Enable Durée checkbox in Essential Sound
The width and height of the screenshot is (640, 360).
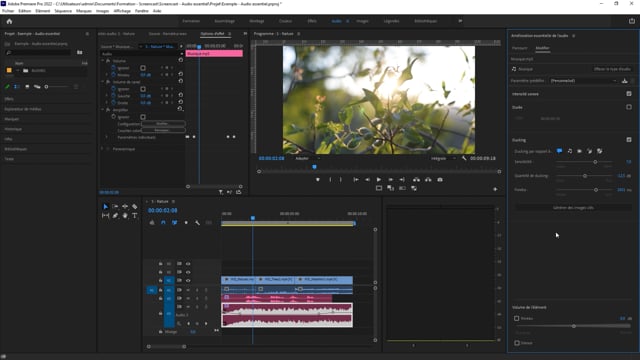(629, 107)
